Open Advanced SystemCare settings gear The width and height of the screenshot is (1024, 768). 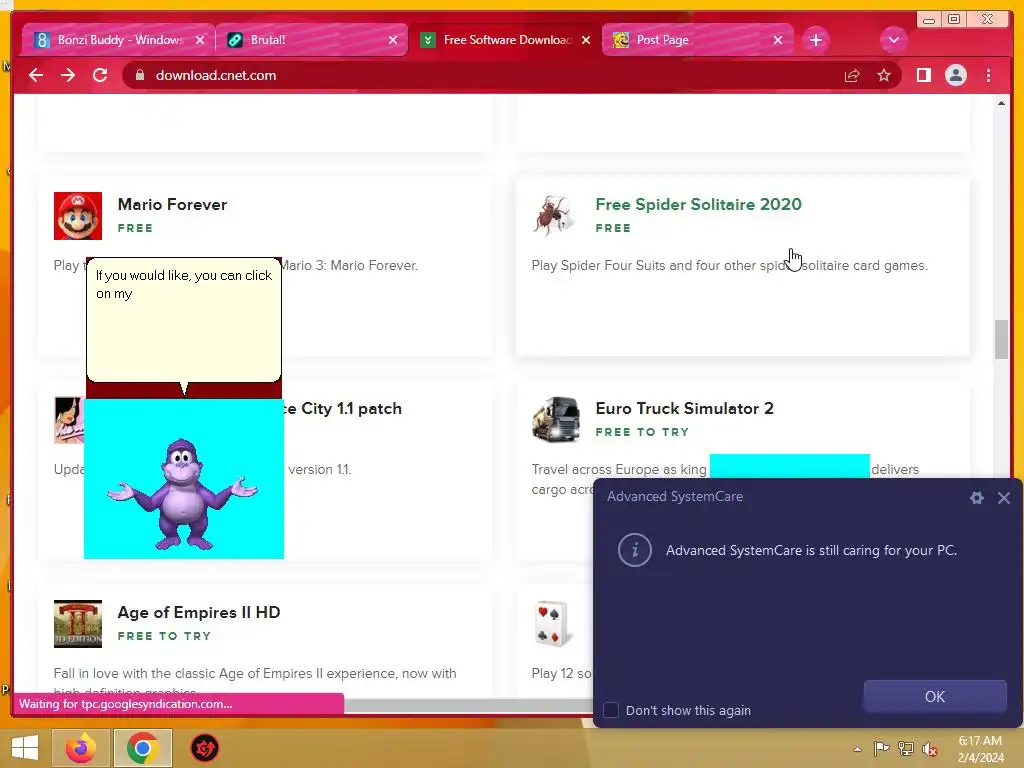coord(976,498)
